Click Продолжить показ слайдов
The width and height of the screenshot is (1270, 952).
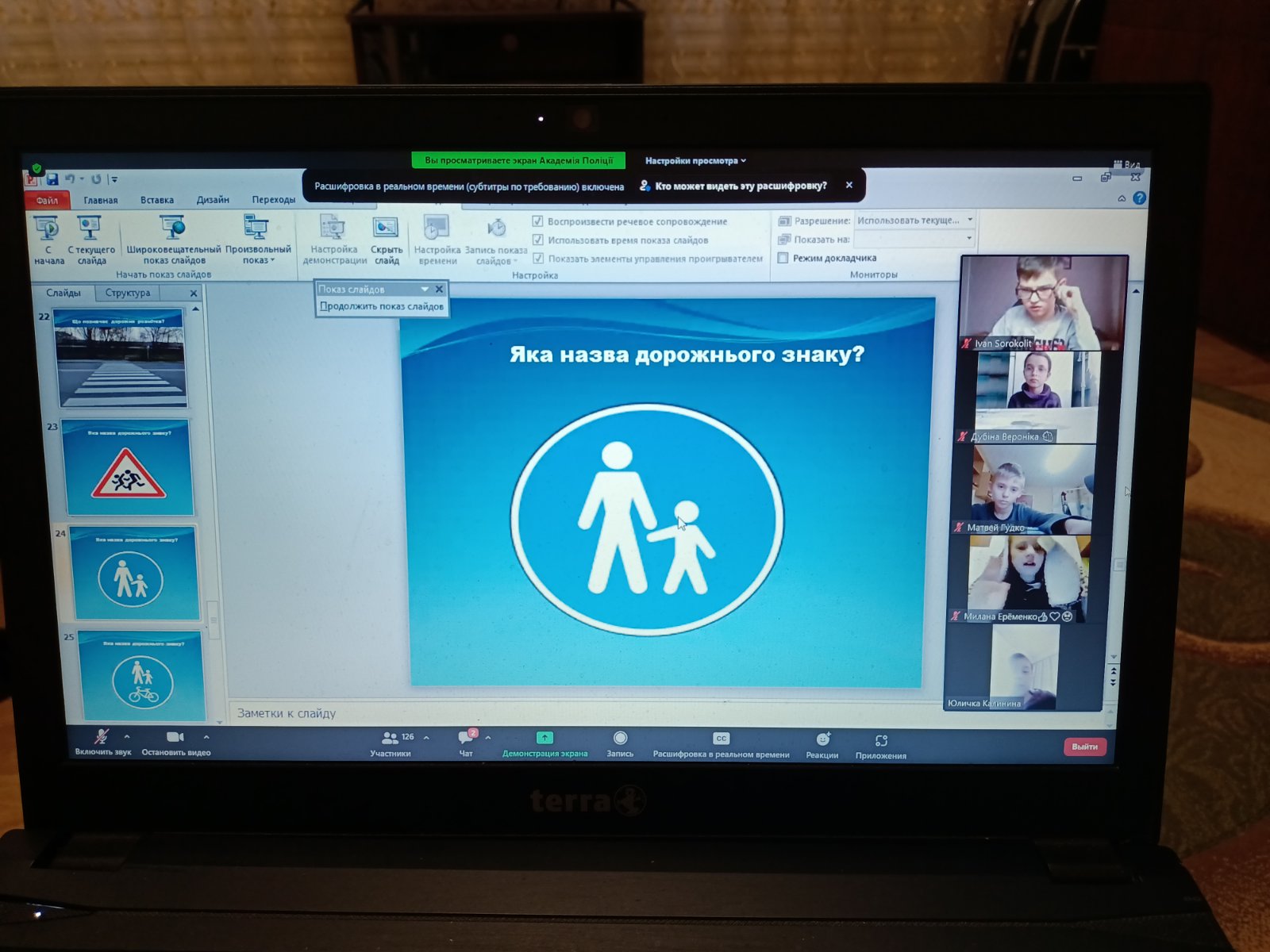(382, 306)
